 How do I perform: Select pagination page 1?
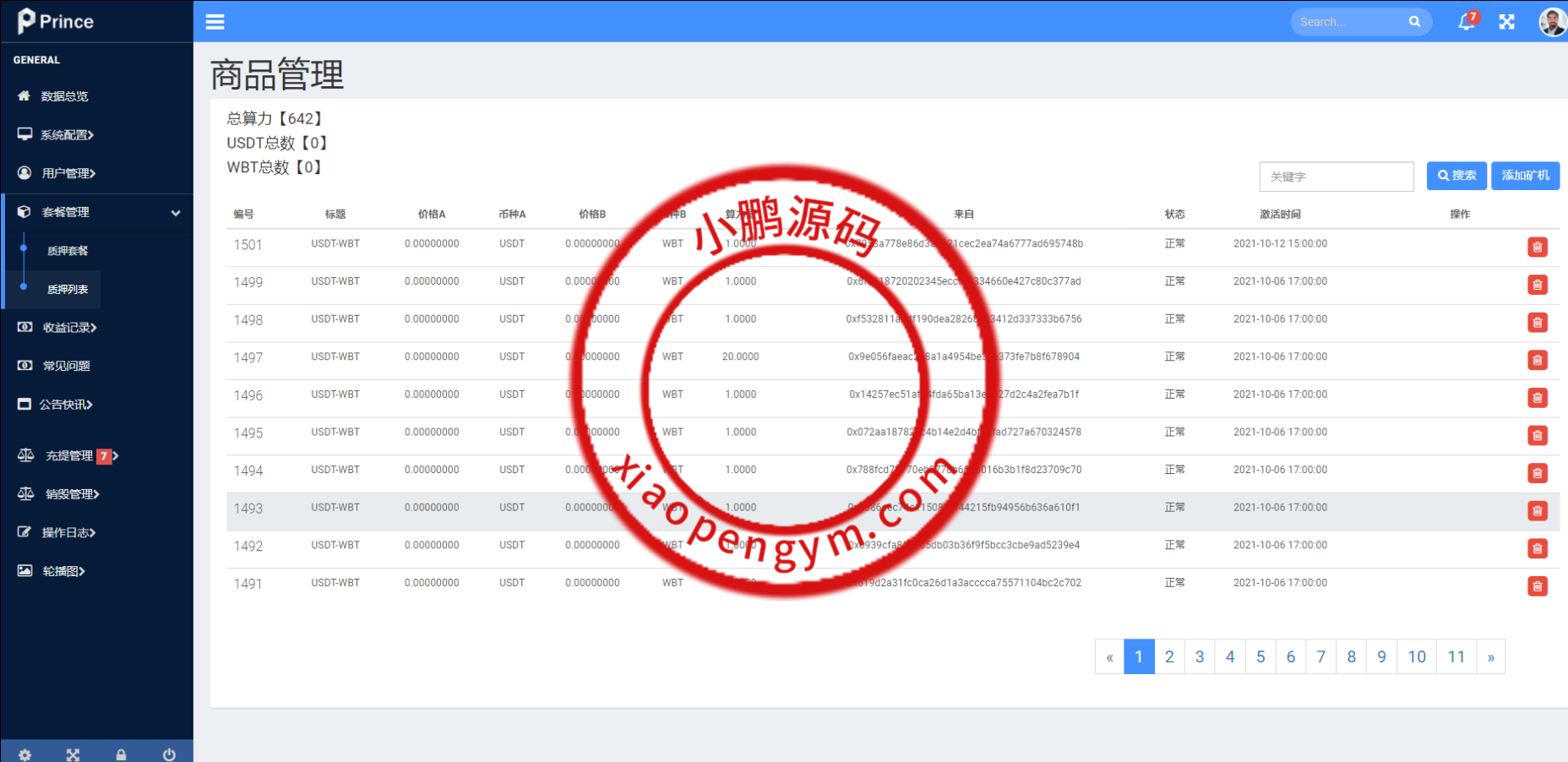pos(1139,657)
